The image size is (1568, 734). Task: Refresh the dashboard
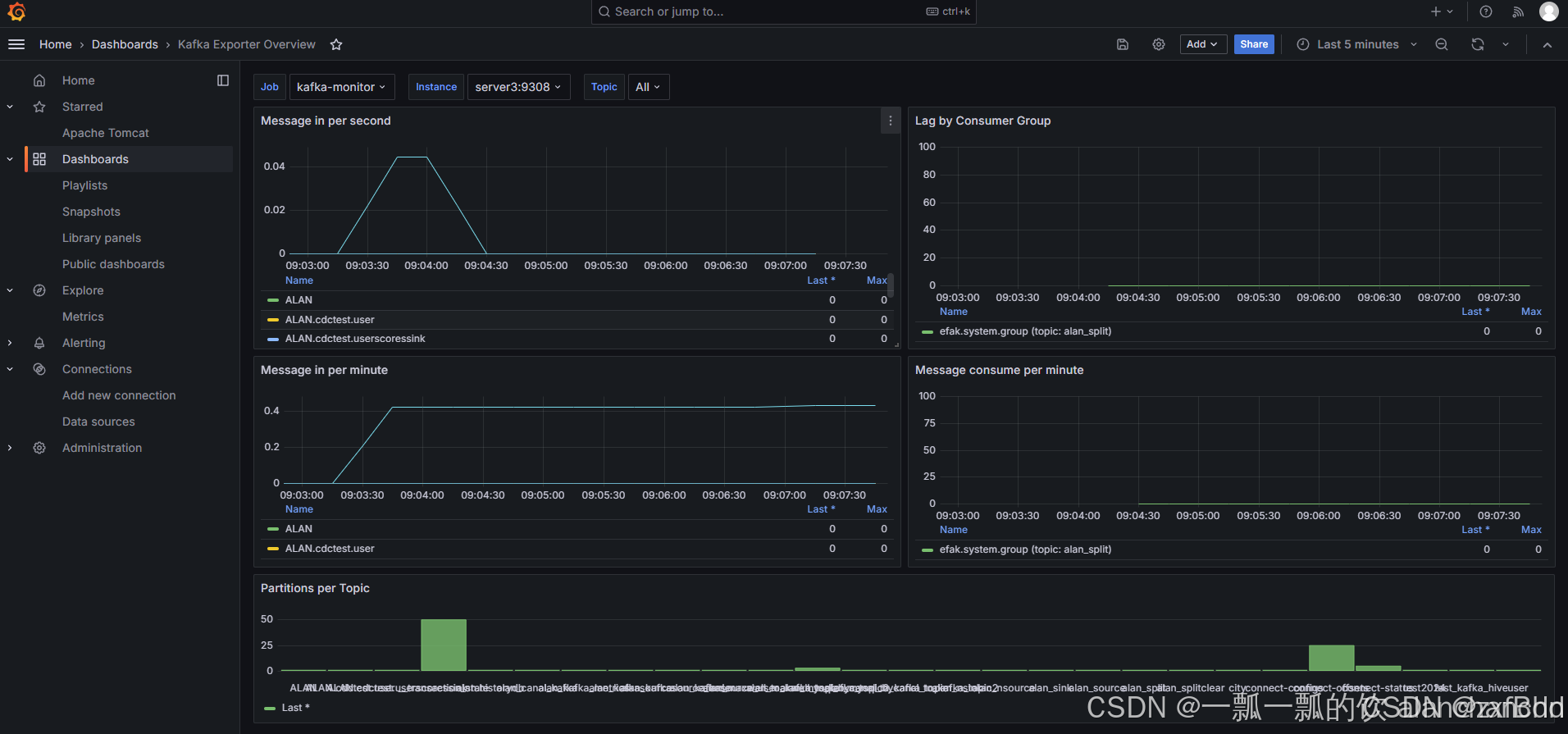tap(1478, 44)
